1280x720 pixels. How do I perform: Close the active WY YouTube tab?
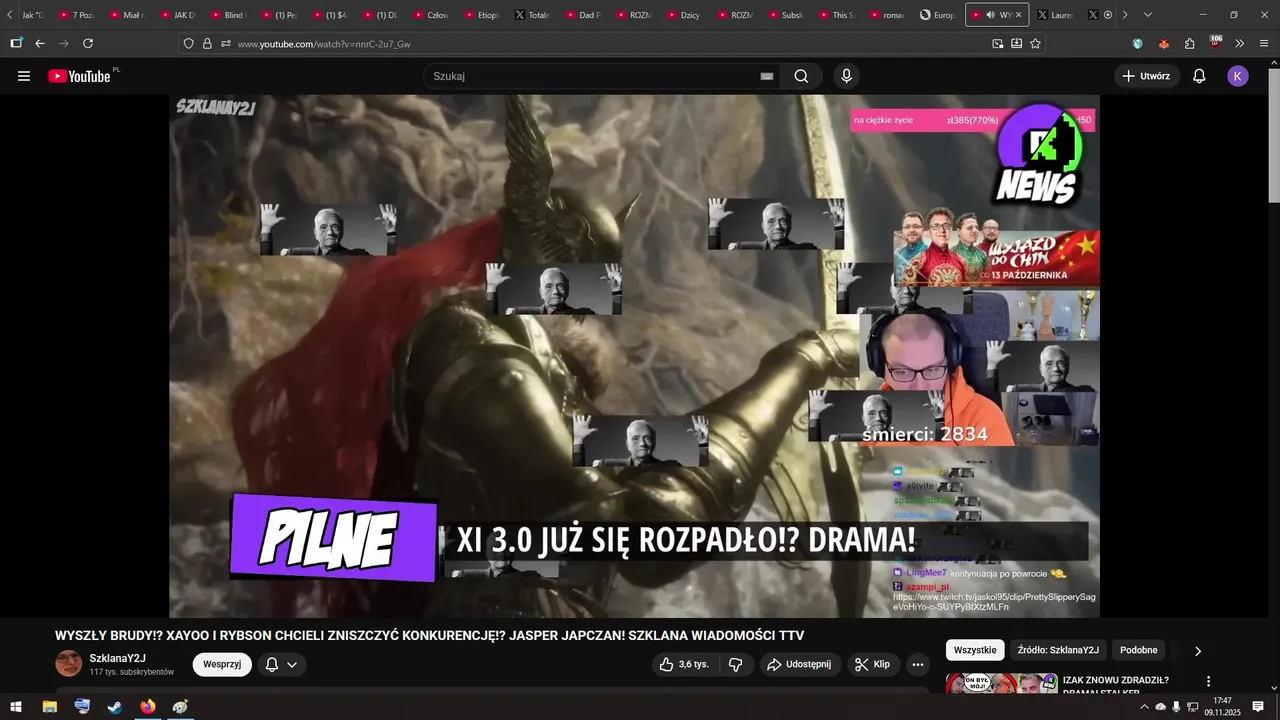[1019, 15]
